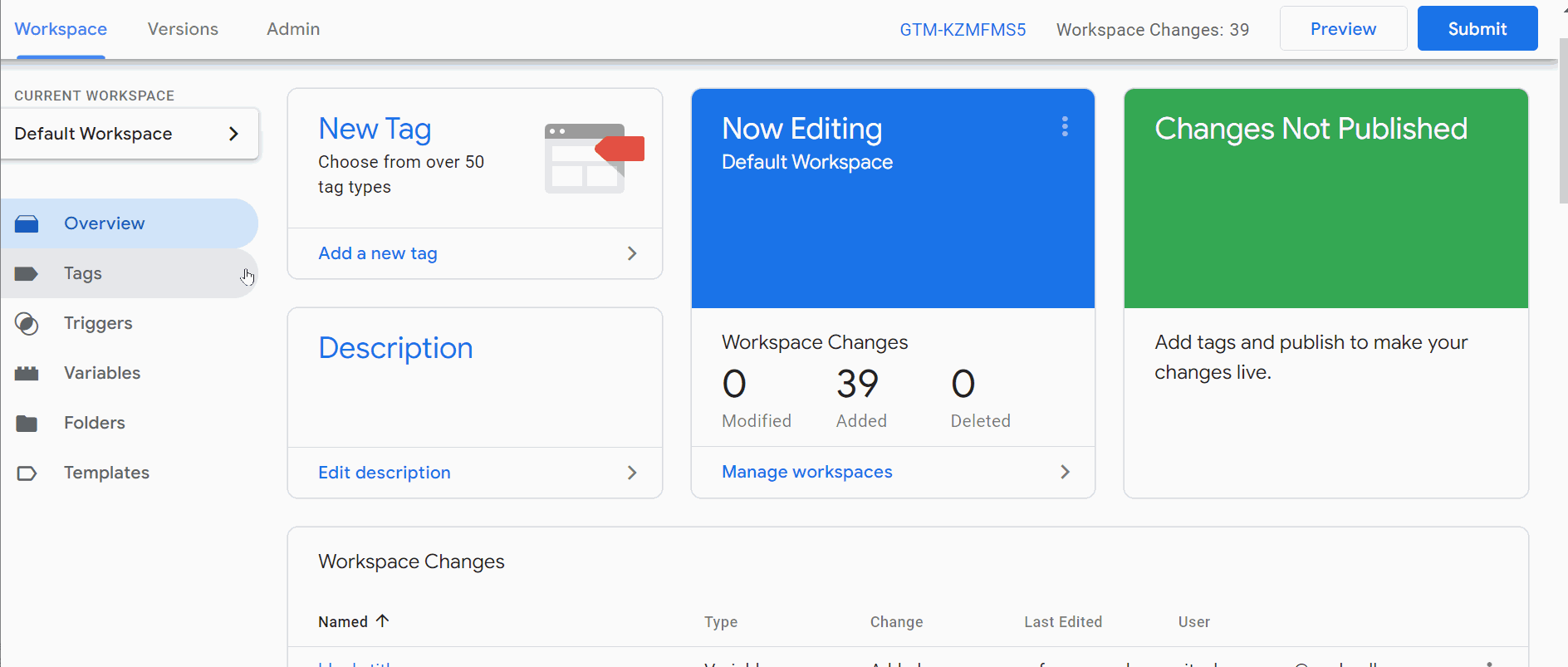The image size is (1568, 667).
Task: Switch to the Admin tab
Action: tap(293, 29)
